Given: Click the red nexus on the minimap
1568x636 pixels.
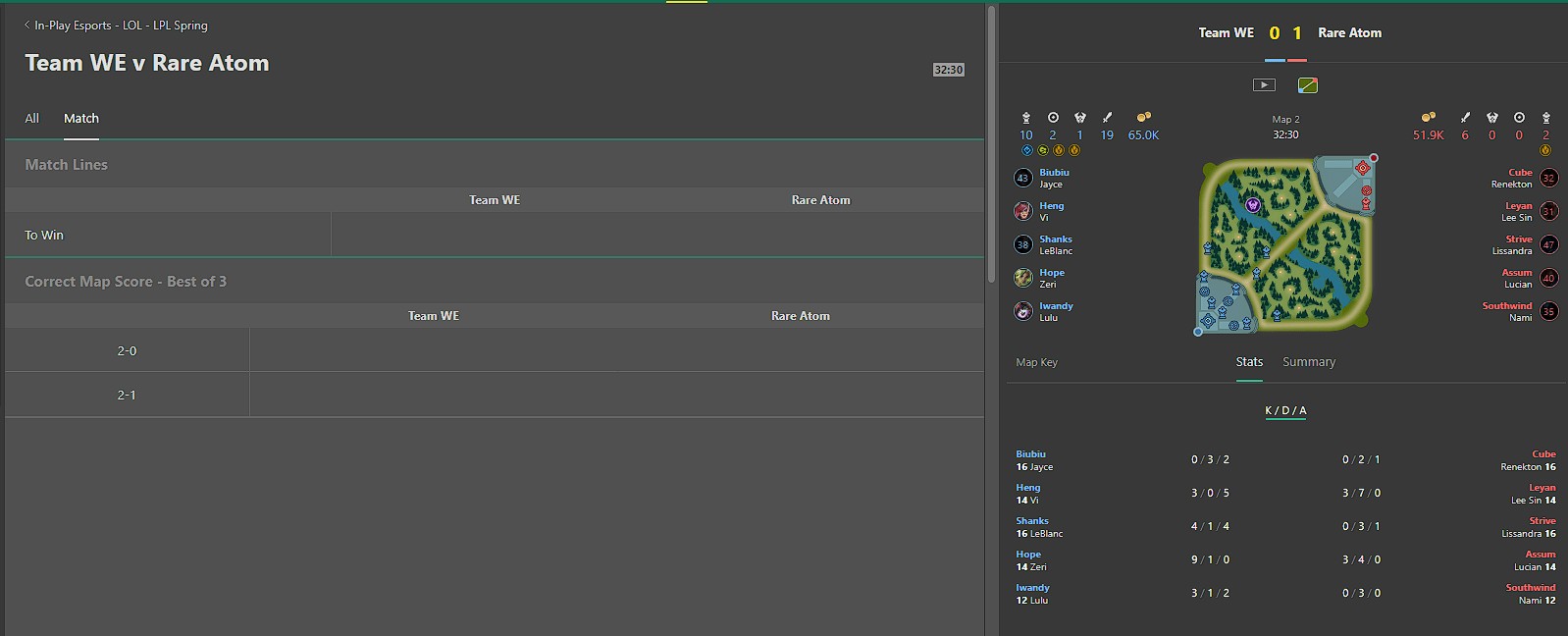Looking at the screenshot, I should (1362, 168).
